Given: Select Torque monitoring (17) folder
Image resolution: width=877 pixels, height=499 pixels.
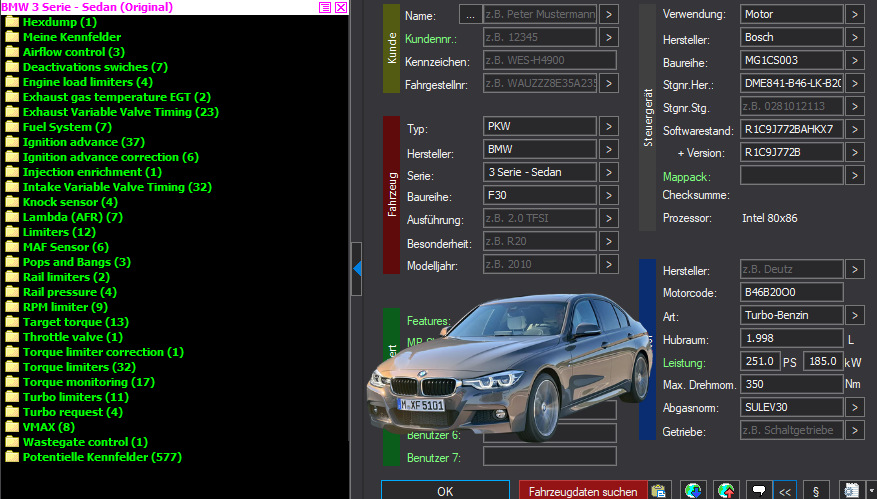Looking at the screenshot, I should tap(80, 382).
